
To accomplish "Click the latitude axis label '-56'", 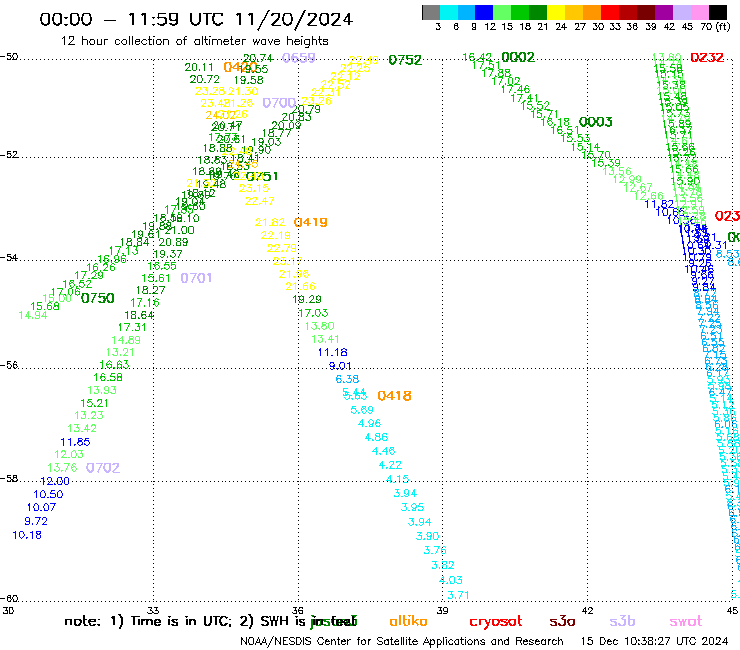I will coord(9,366).
